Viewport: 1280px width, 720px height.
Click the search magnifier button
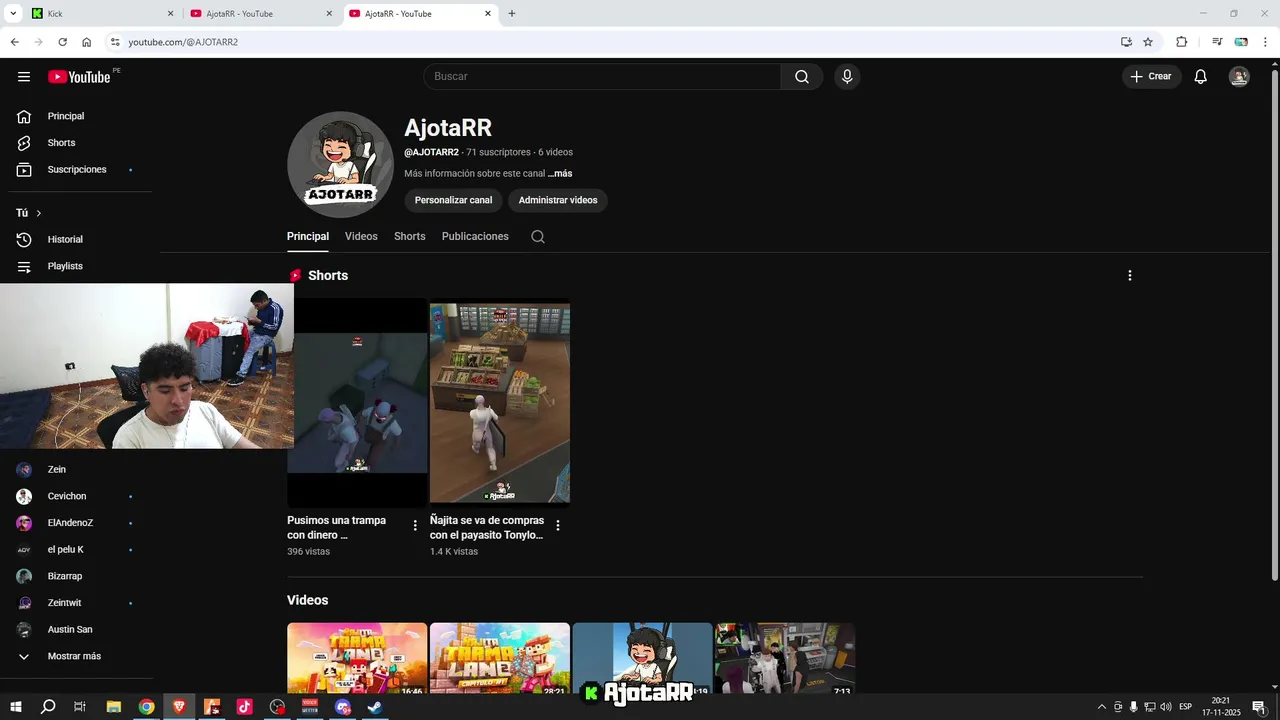[x=802, y=77]
